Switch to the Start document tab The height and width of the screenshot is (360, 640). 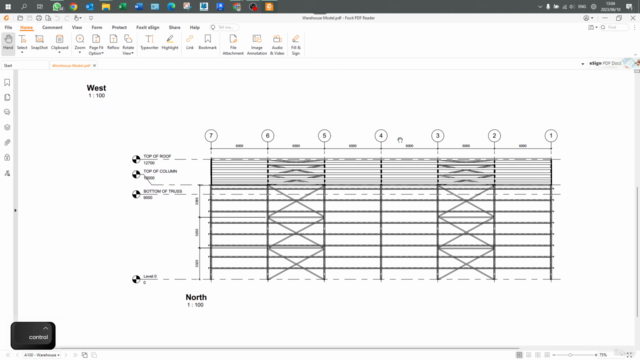24,65
